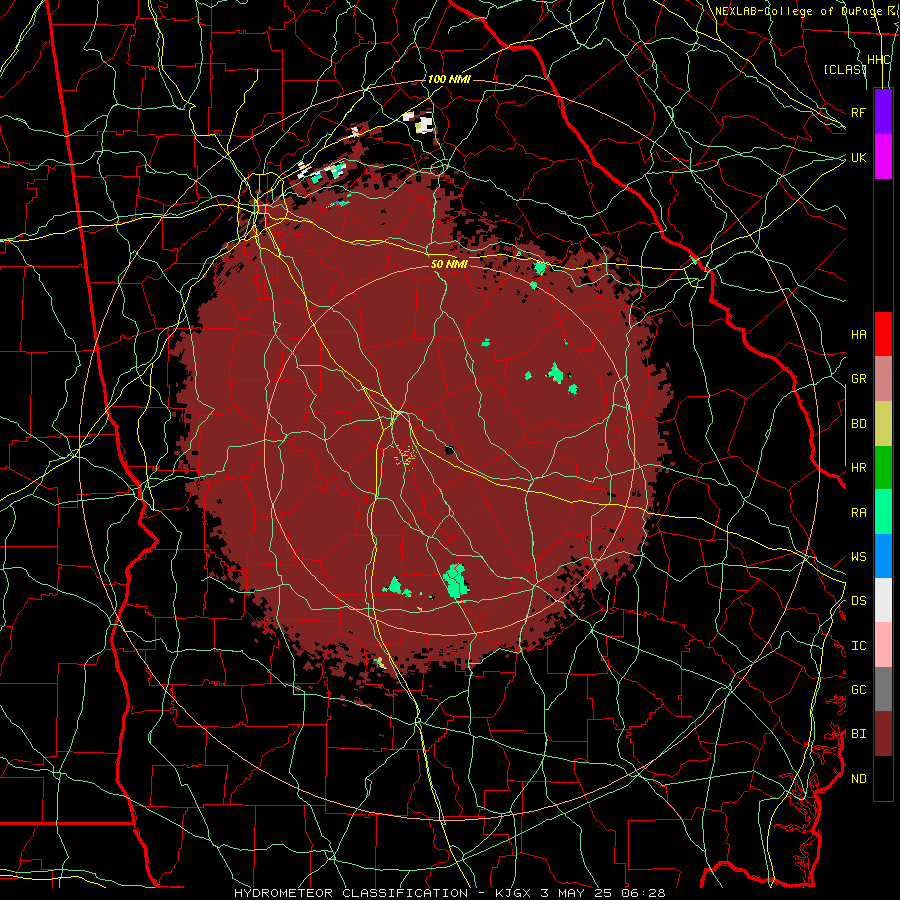The height and width of the screenshot is (900, 900).
Task: Click the HR legend label text
Action: click(x=858, y=468)
